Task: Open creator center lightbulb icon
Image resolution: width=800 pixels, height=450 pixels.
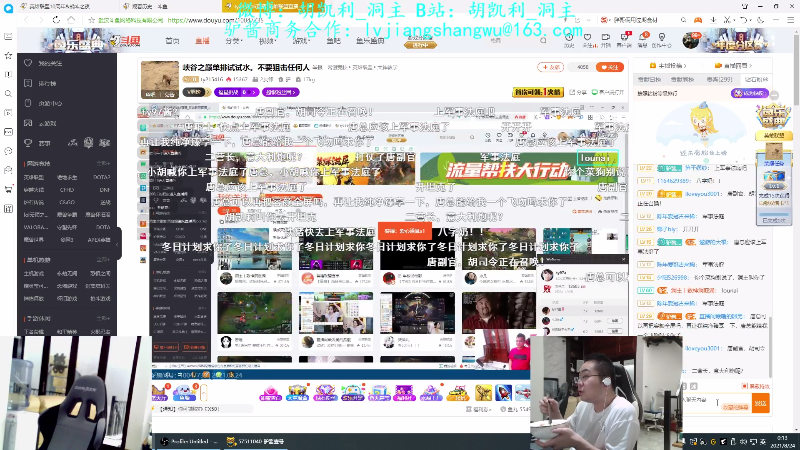Action: (x=662, y=39)
